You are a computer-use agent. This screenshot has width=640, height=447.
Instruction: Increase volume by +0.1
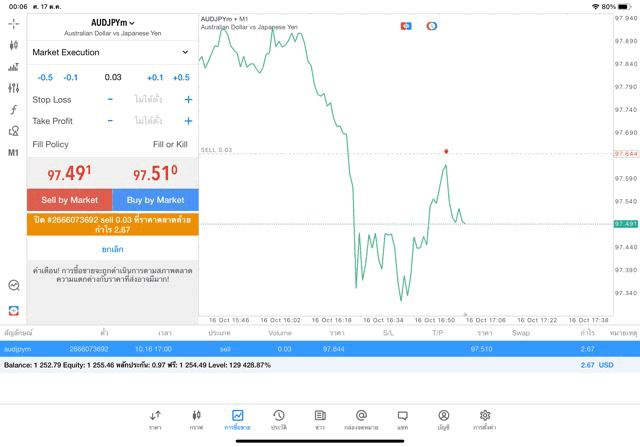tap(155, 77)
